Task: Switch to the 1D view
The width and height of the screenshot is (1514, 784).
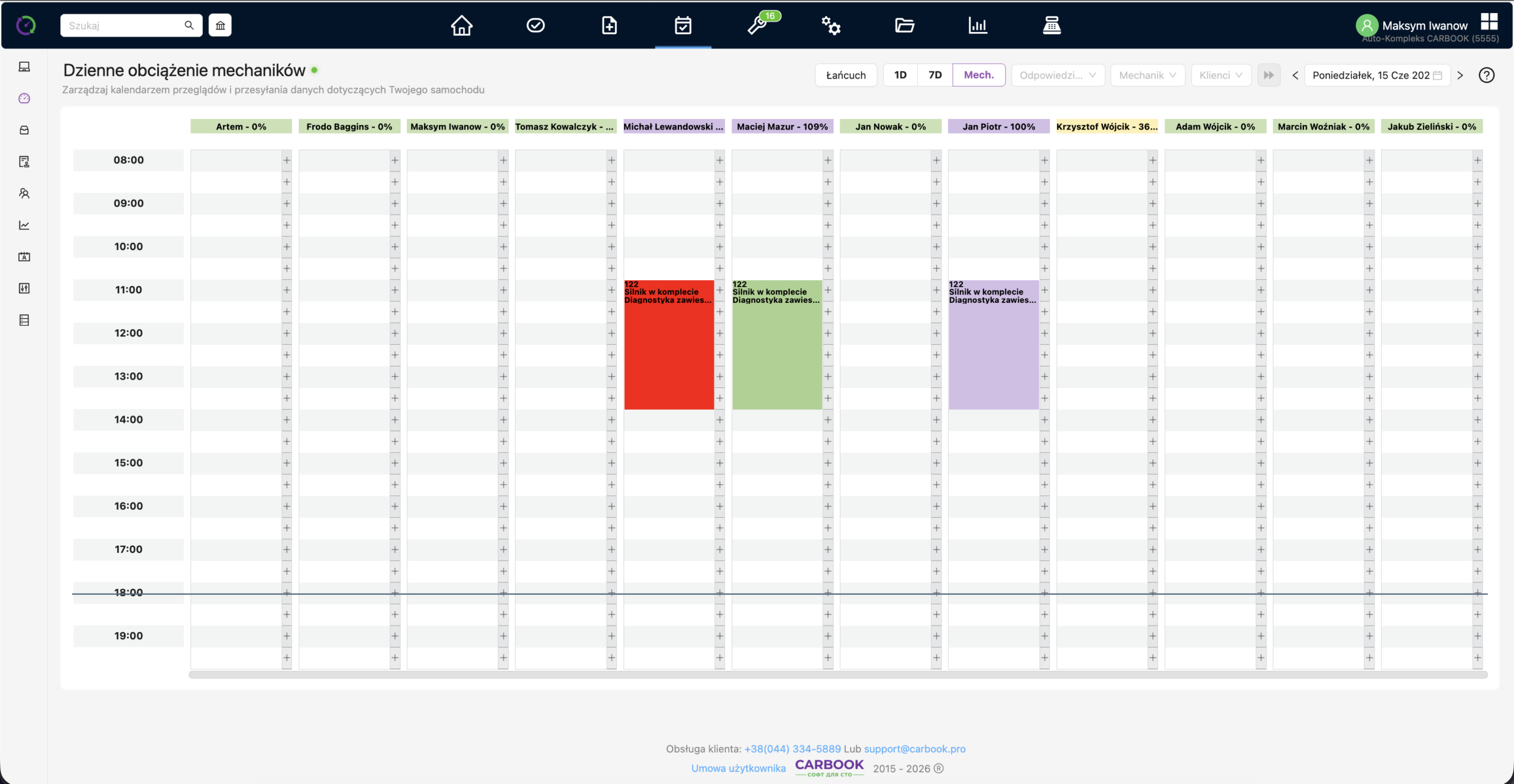Action: 900,75
